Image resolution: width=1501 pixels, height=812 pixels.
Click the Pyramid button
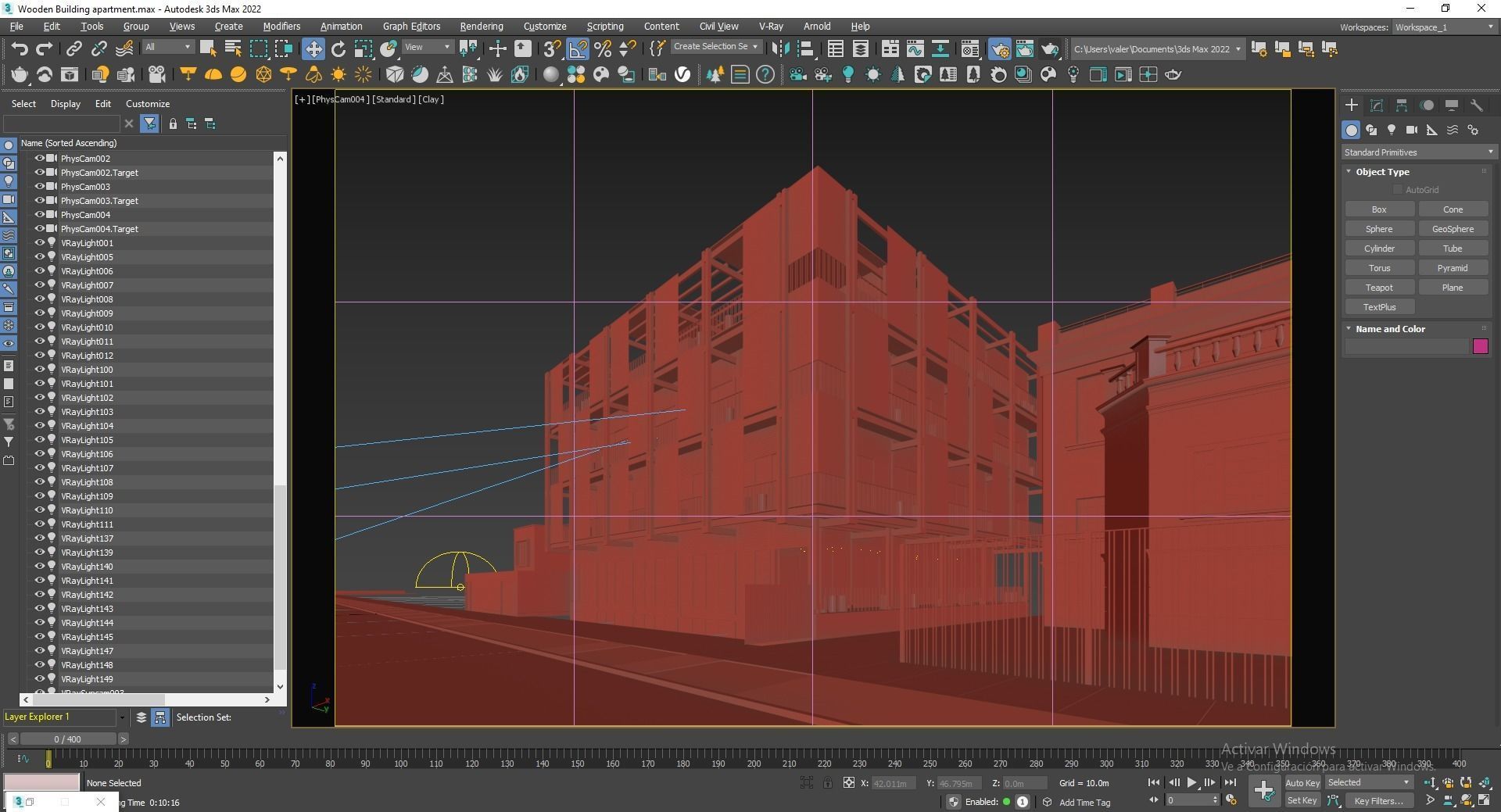coord(1453,268)
